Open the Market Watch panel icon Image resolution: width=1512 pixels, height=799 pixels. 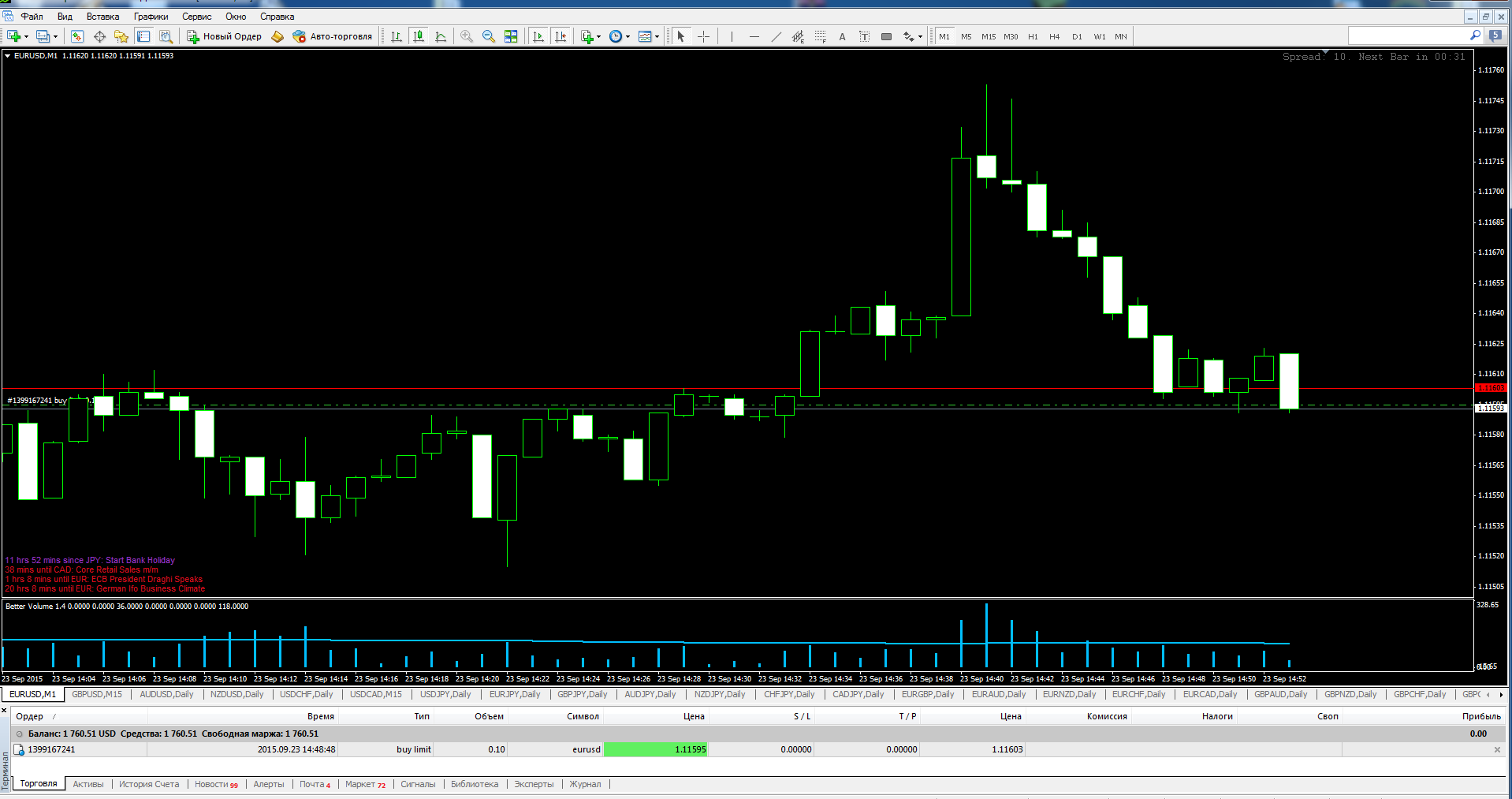coord(76,36)
